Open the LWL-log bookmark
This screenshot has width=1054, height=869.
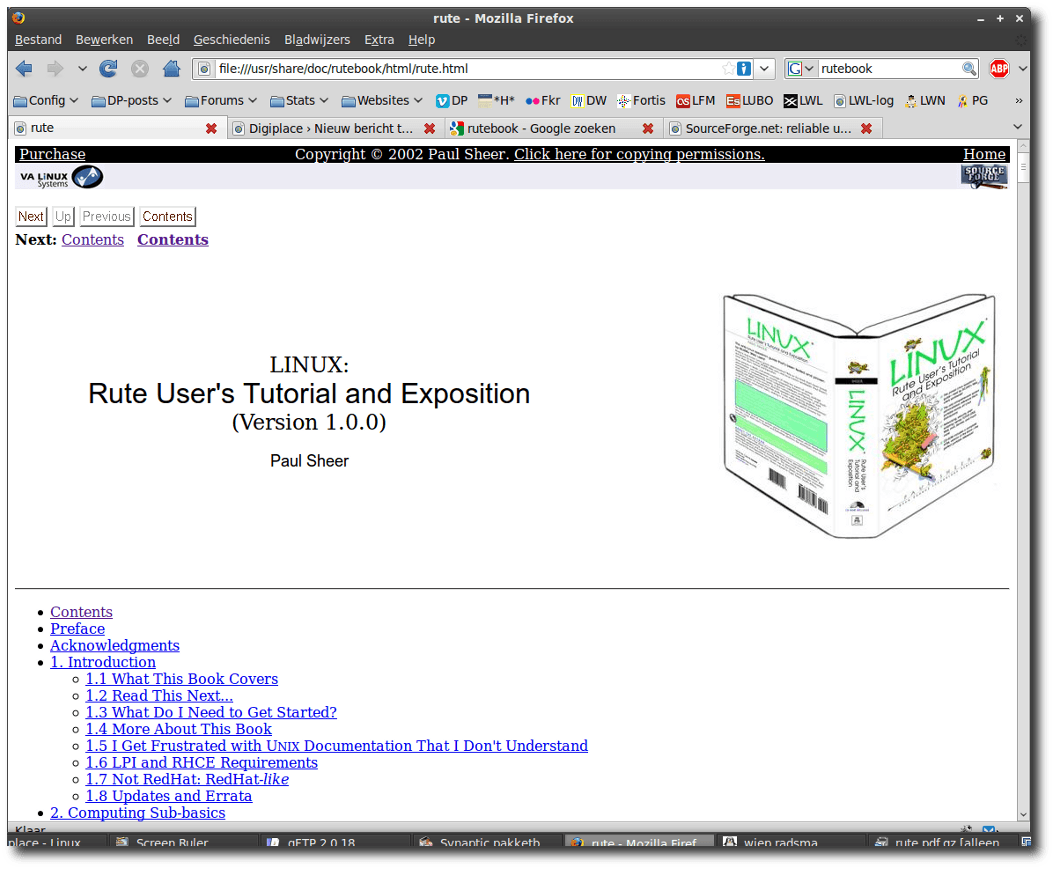864,101
